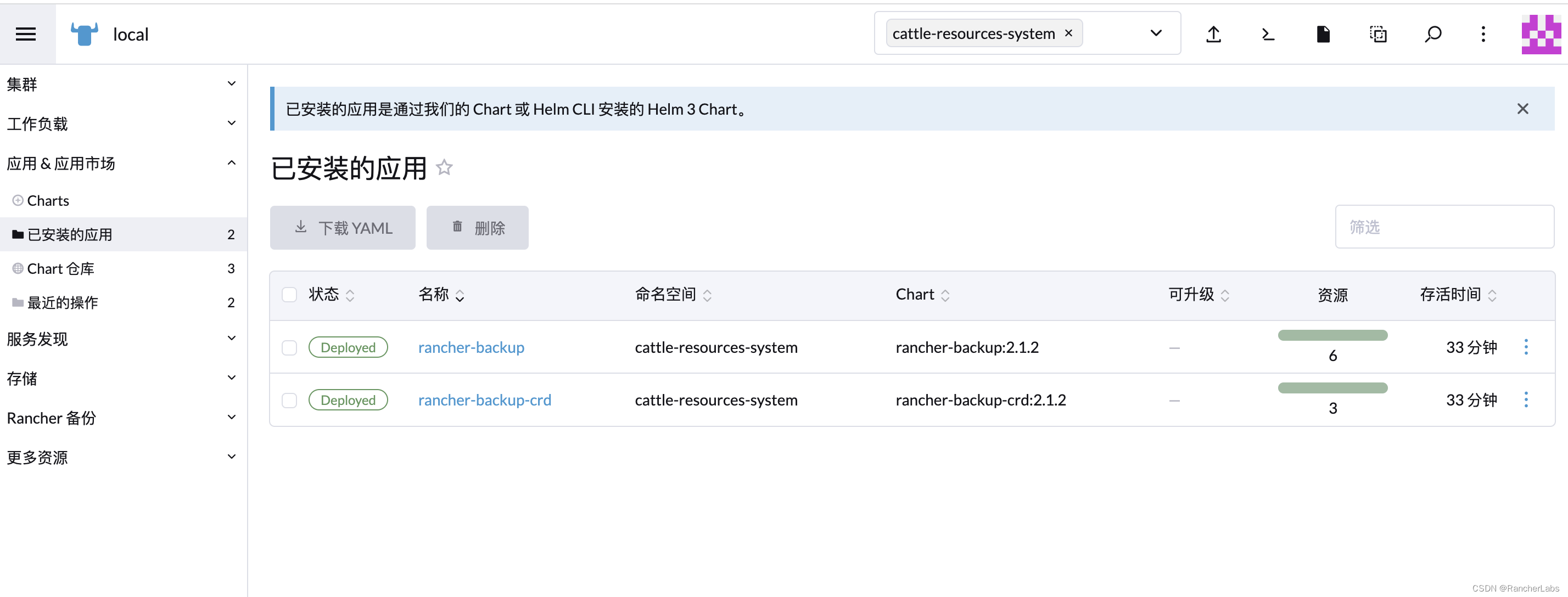Open Charts in the sidebar
This screenshot has height=597, width=1568.
tap(48, 201)
